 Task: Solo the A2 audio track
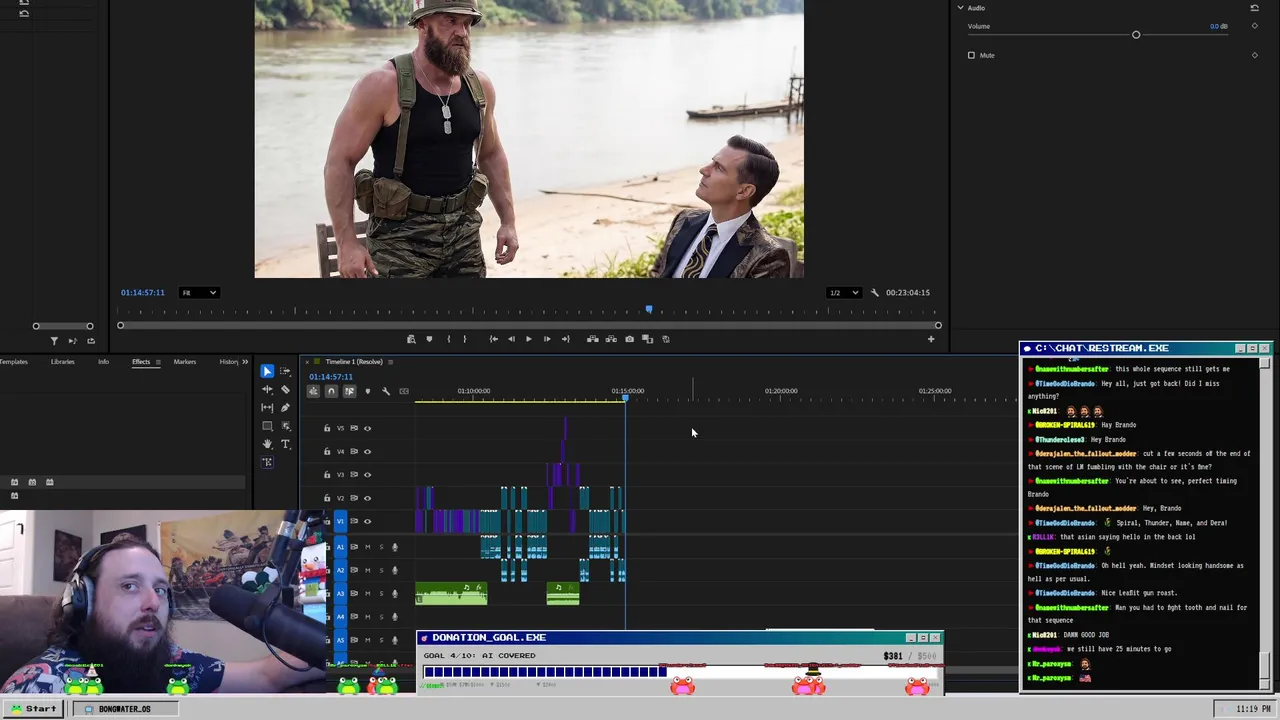pos(381,570)
